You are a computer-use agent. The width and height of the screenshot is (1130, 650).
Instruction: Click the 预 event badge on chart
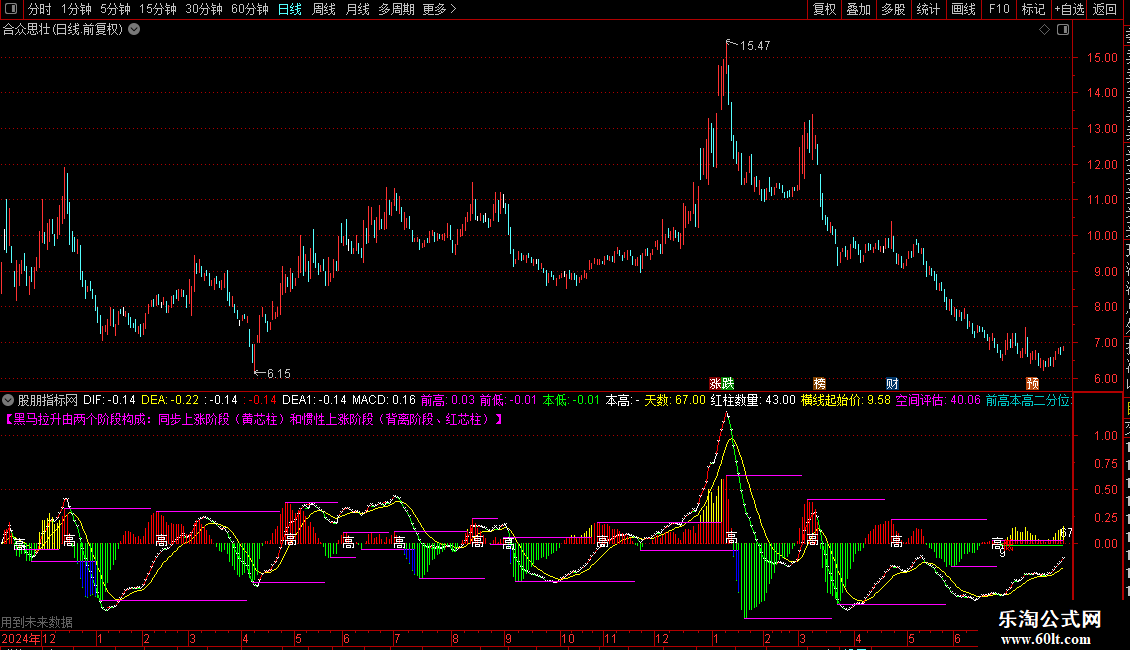[1033, 383]
